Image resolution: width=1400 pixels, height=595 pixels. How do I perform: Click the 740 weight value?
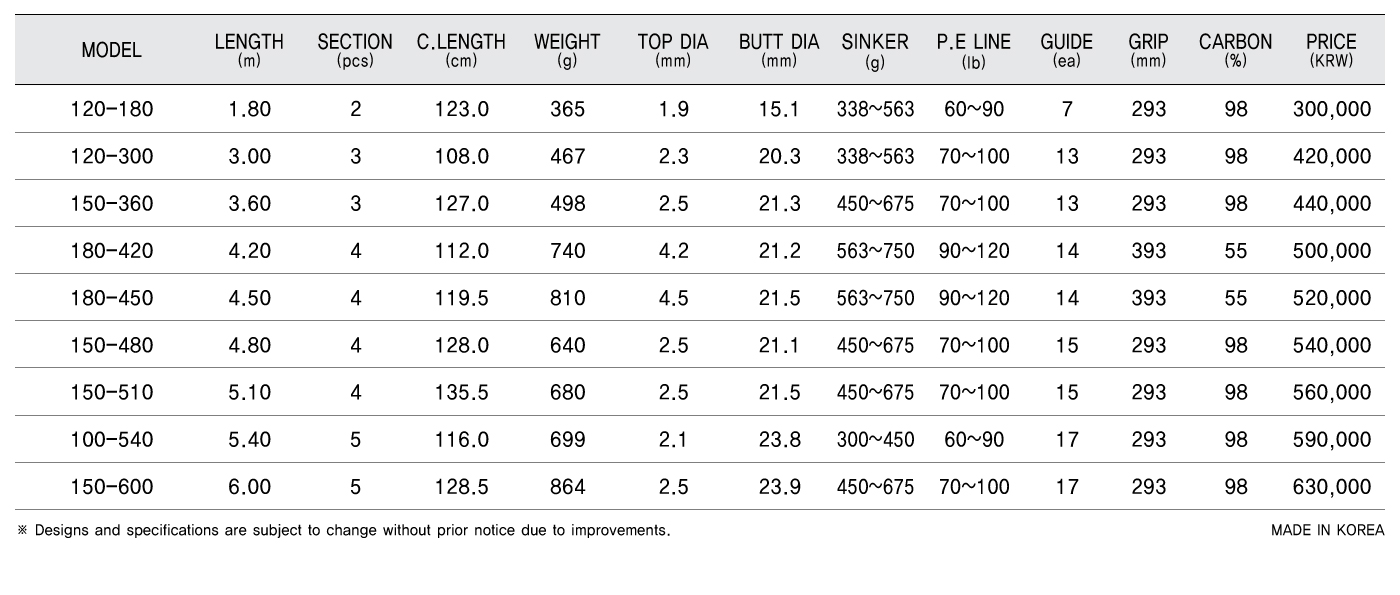pyautogui.click(x=568, y=251)
